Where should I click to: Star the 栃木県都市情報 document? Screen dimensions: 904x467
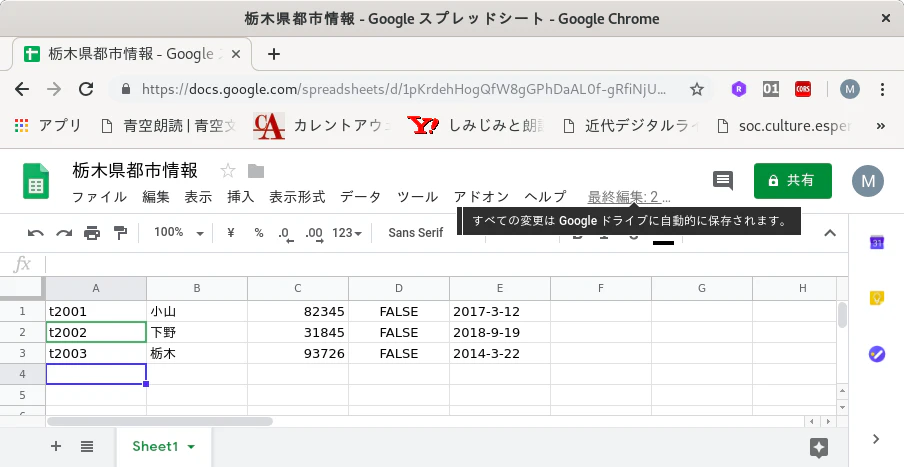[x=228, y=171]
